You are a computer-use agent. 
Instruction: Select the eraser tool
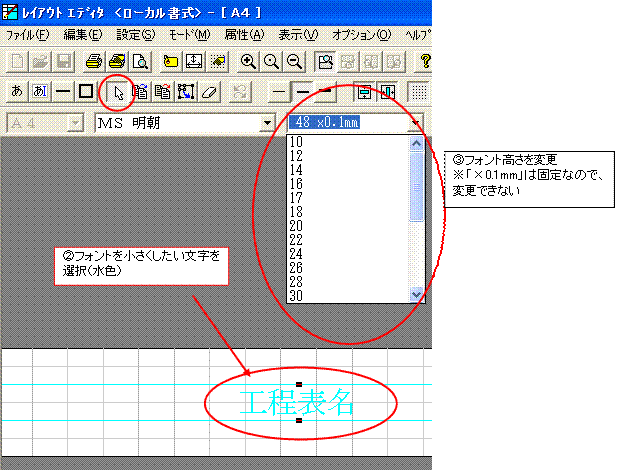(x=209, y=92)
